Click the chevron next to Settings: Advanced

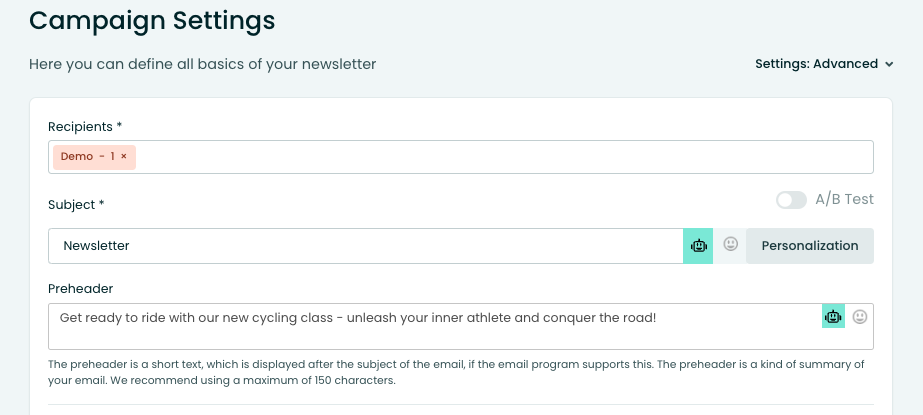tap(888, 64)
